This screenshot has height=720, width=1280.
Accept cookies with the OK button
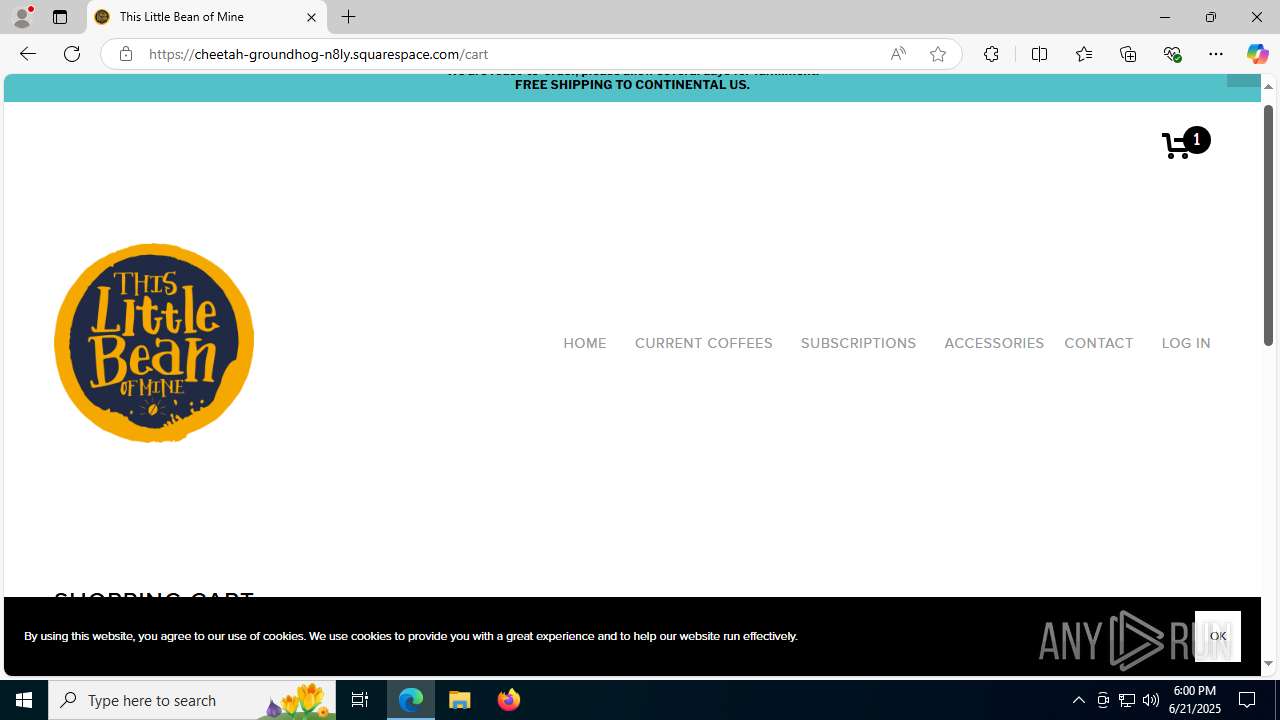click(x=1218, y=636)
